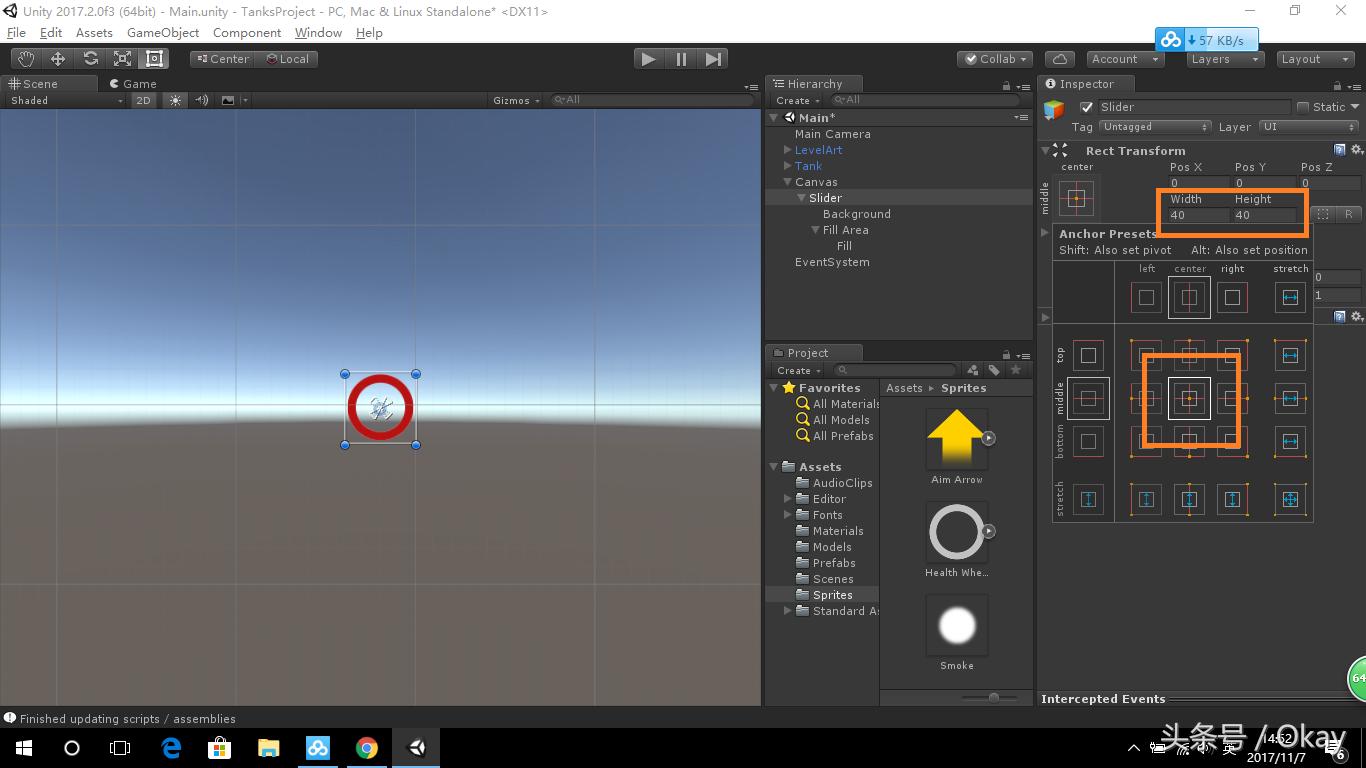Select the Rect tool
The image size is (1366, 768).
click(x=153, y=58)
